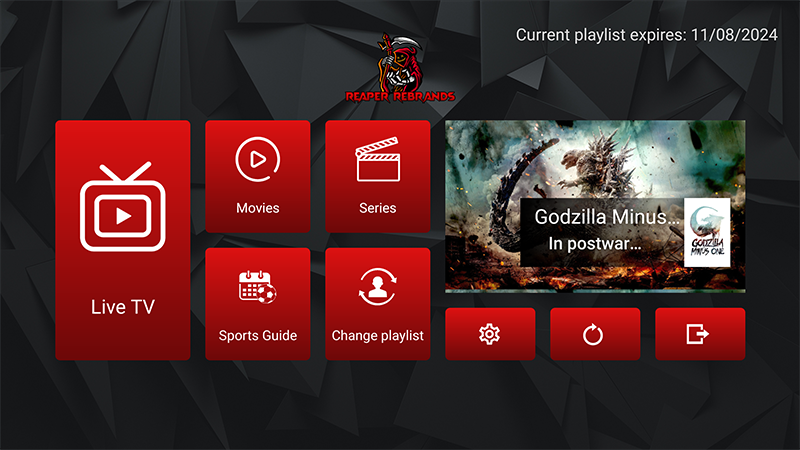Choose the Change playlist text label
This screenshot has width=800, height=450.
click(x=377, y=336)
